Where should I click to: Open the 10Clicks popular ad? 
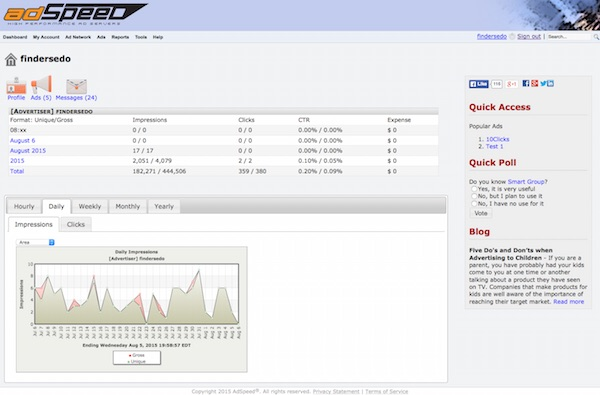point(497,139)
